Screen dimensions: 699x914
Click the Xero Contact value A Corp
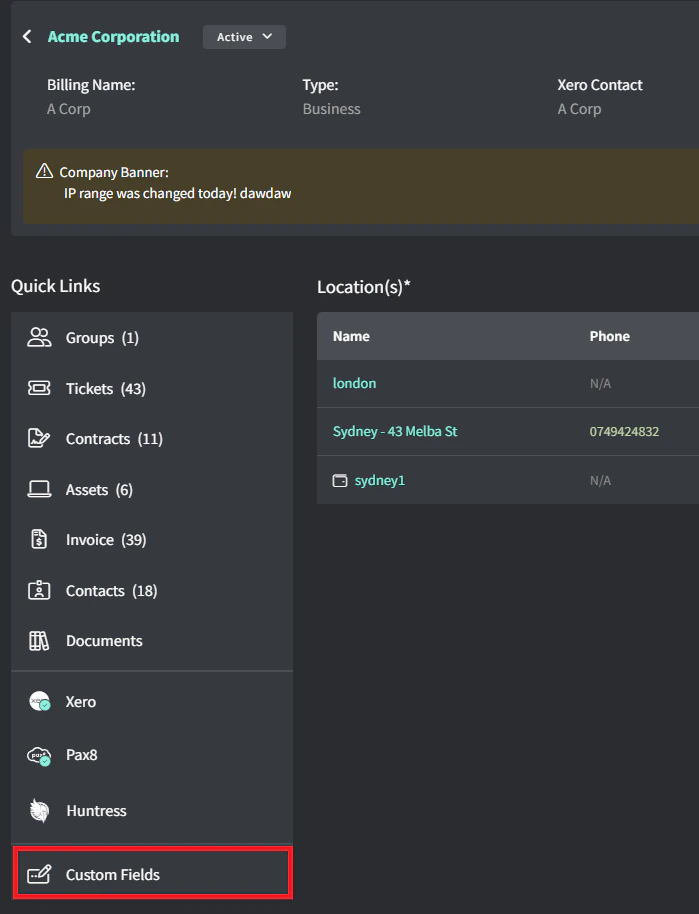click(x=579, y=109)
